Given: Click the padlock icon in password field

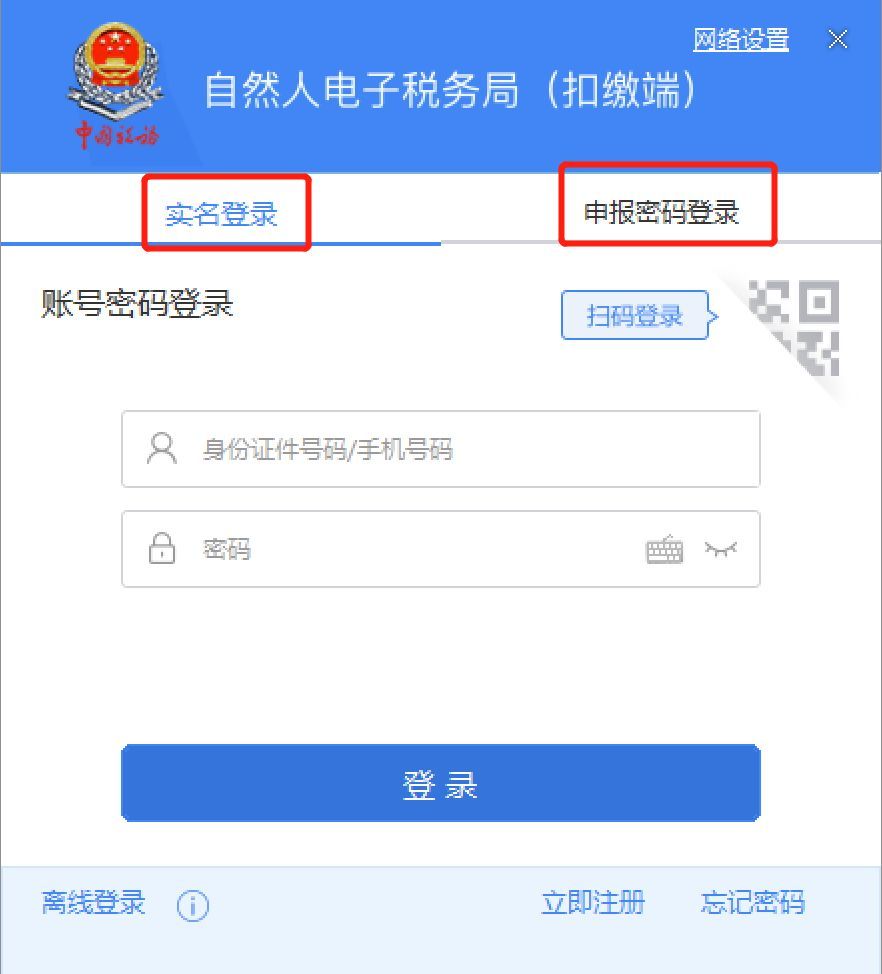Looking at the screenshot, I should point(161,548).
